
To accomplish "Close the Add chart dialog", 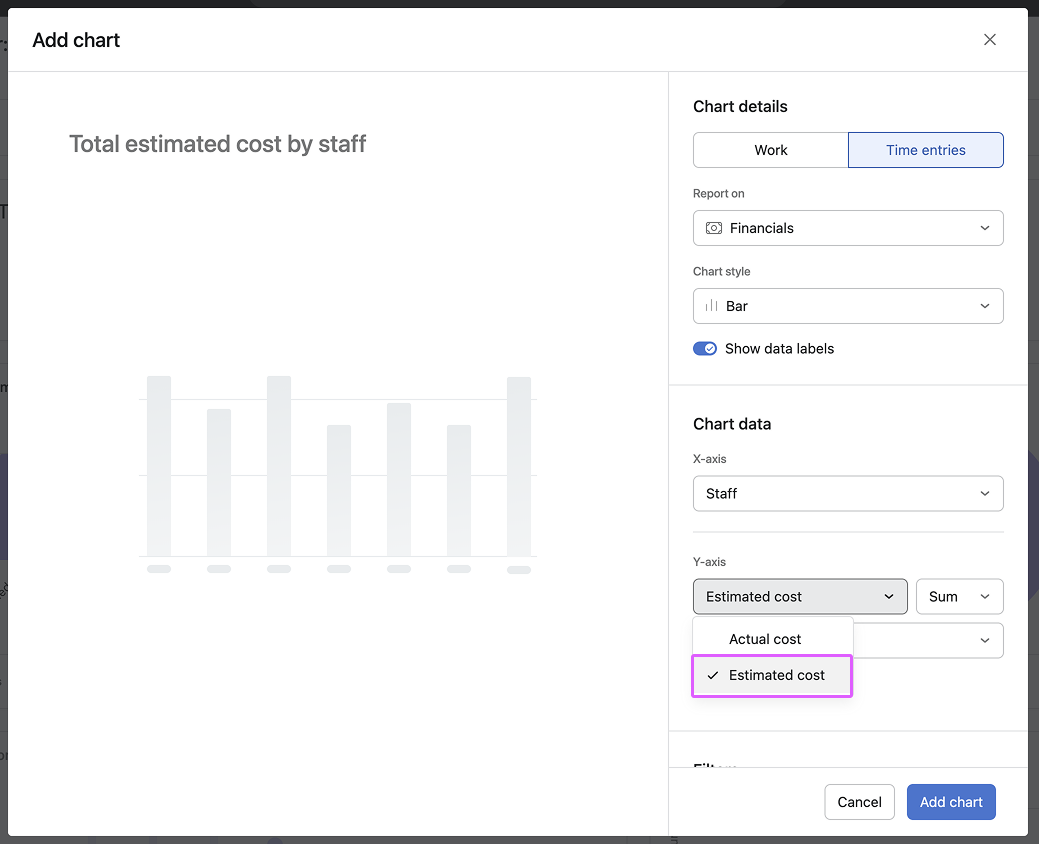I will click(989, 39).
